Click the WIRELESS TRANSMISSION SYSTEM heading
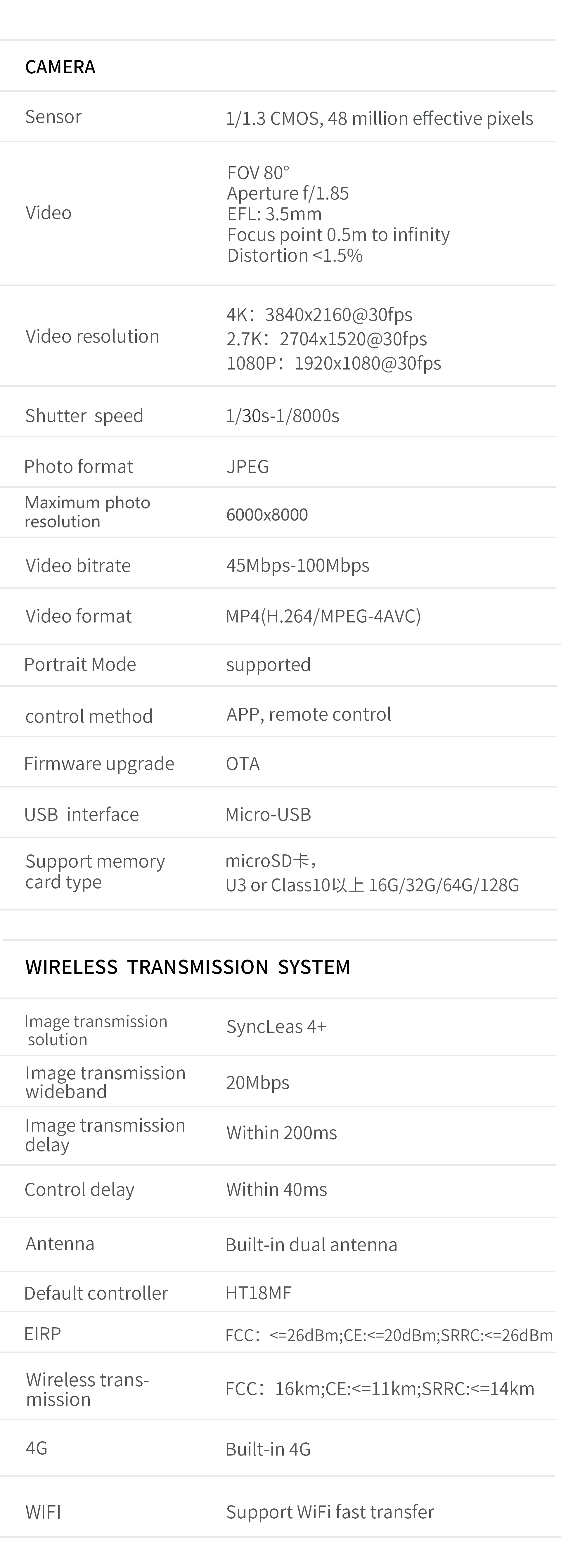Screen dimensions: 561x1568 pyautogui.click(x=188, y=967)
